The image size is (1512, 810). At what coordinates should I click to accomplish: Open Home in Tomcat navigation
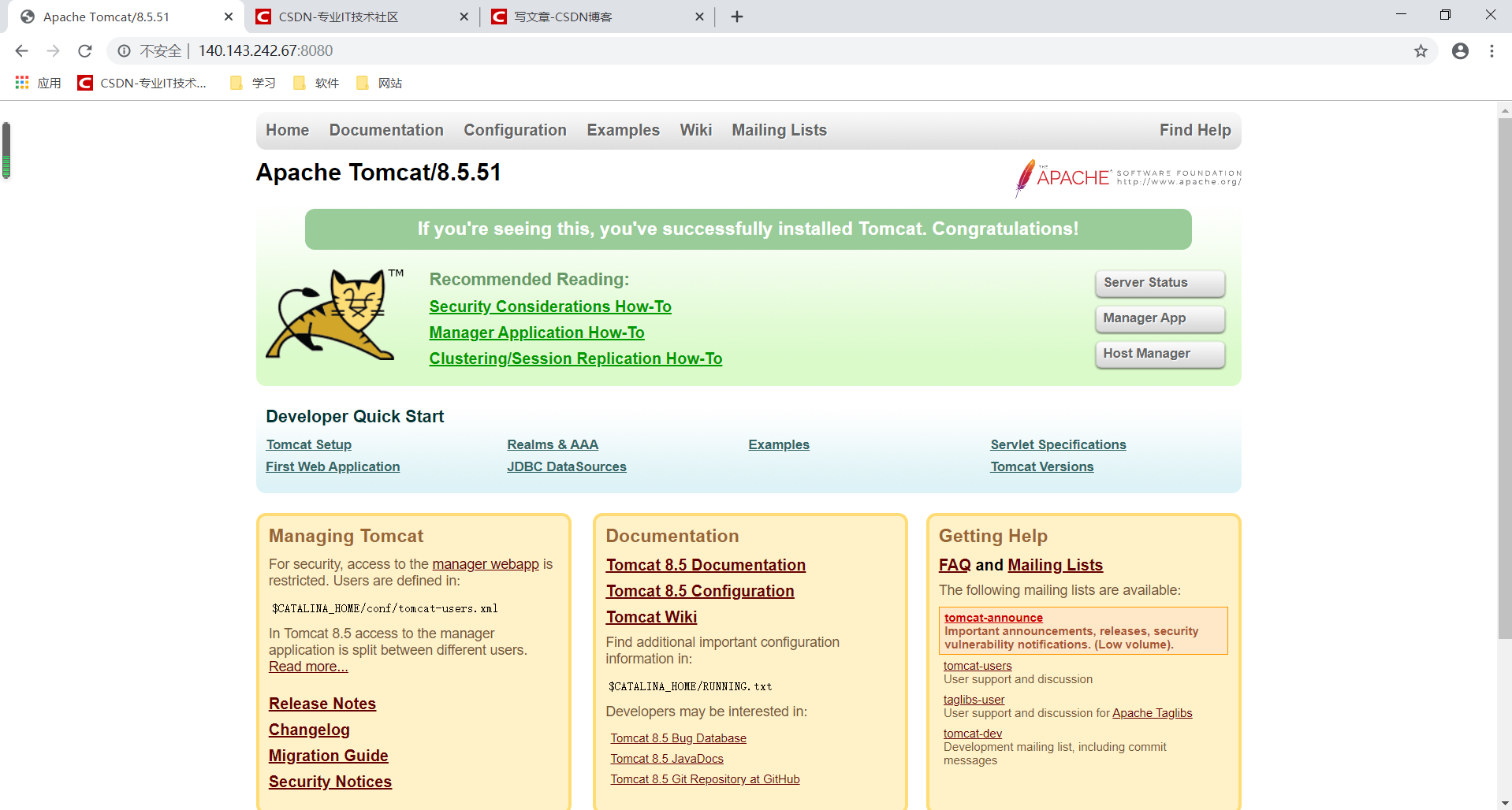(287, 130)
